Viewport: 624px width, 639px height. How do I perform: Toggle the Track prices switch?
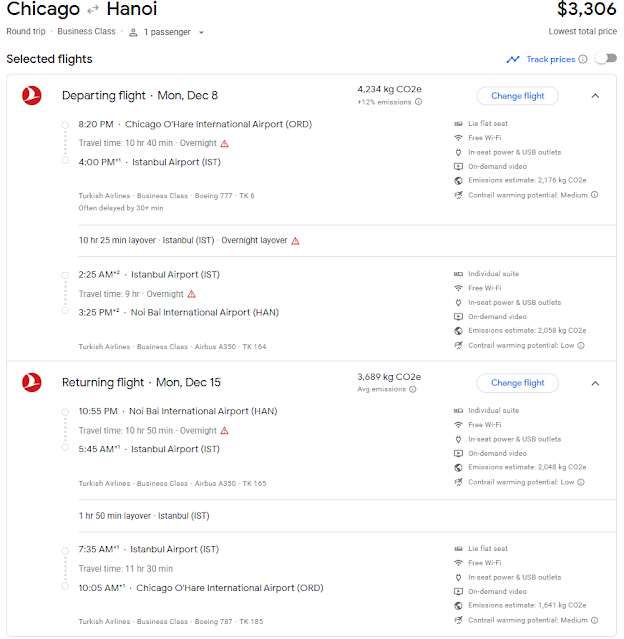click(605, 59)
